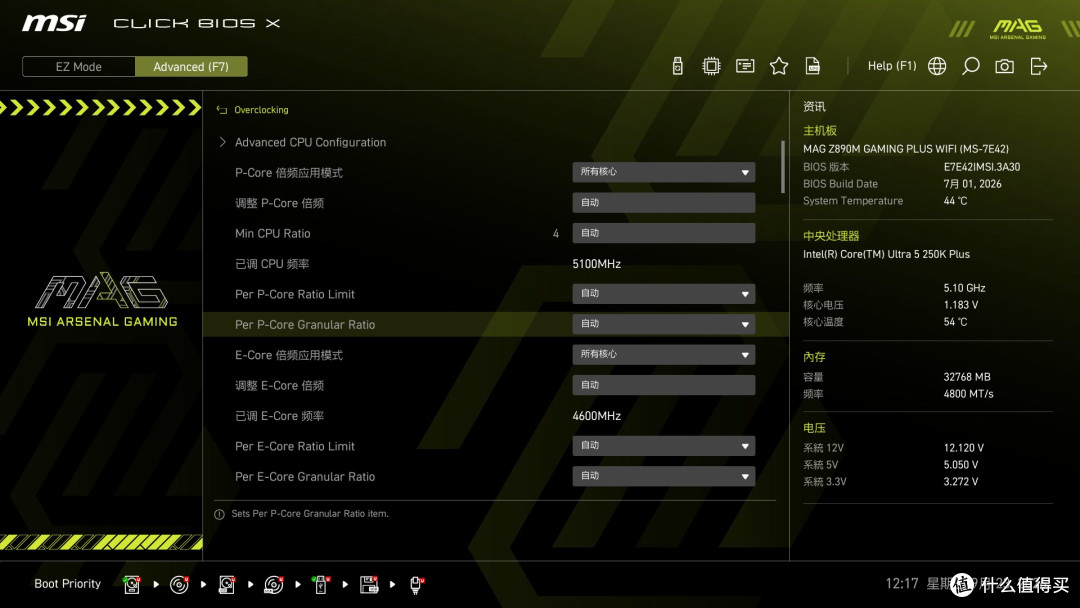This screenshot has height=608, width=1080.
Task: Select the Advanced (F7) tab
Action: (x=191, y=67)
